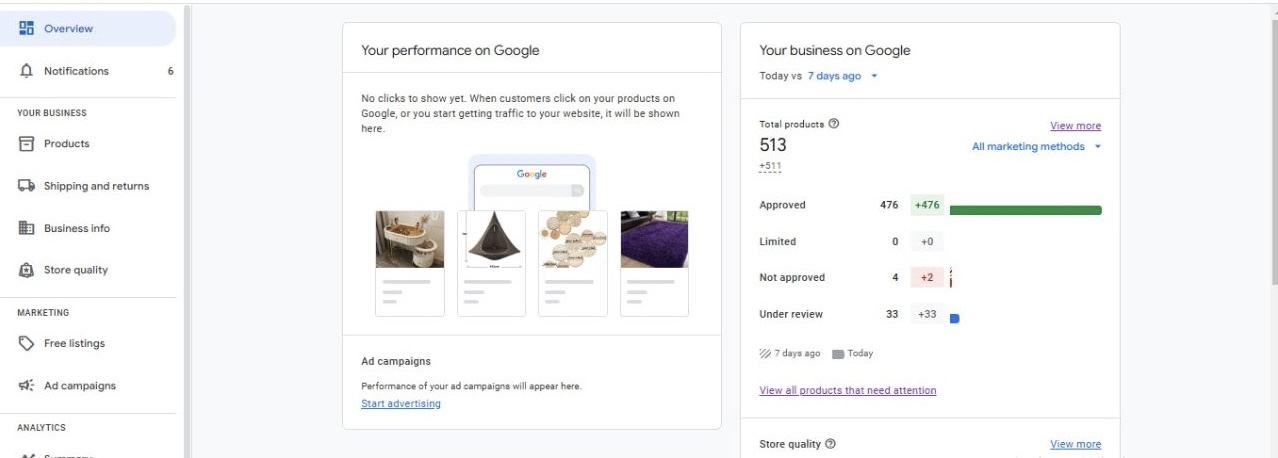Click the Total products help icon

point(834,124)
